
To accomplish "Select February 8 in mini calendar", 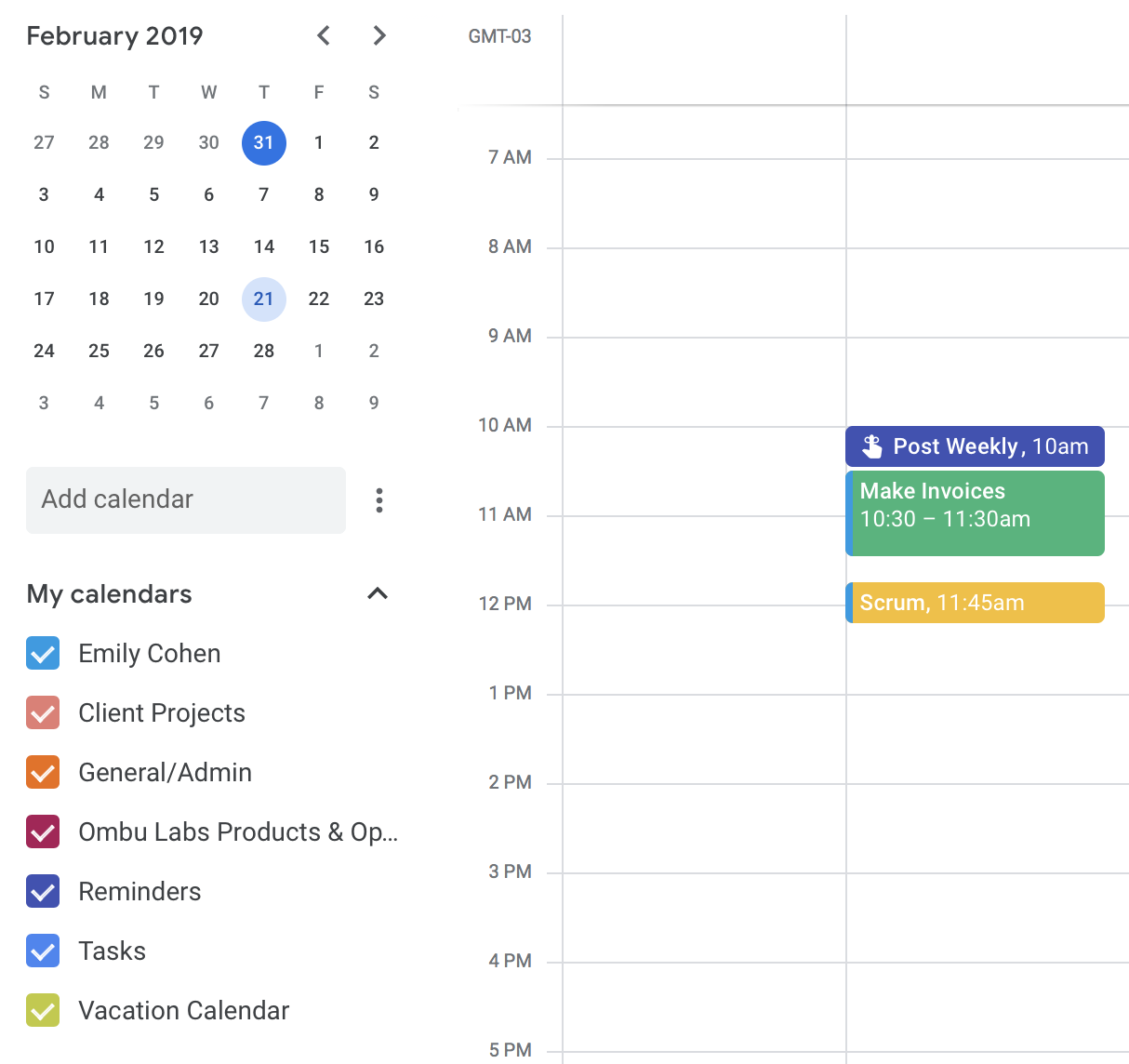I will [x=319, y=195].
